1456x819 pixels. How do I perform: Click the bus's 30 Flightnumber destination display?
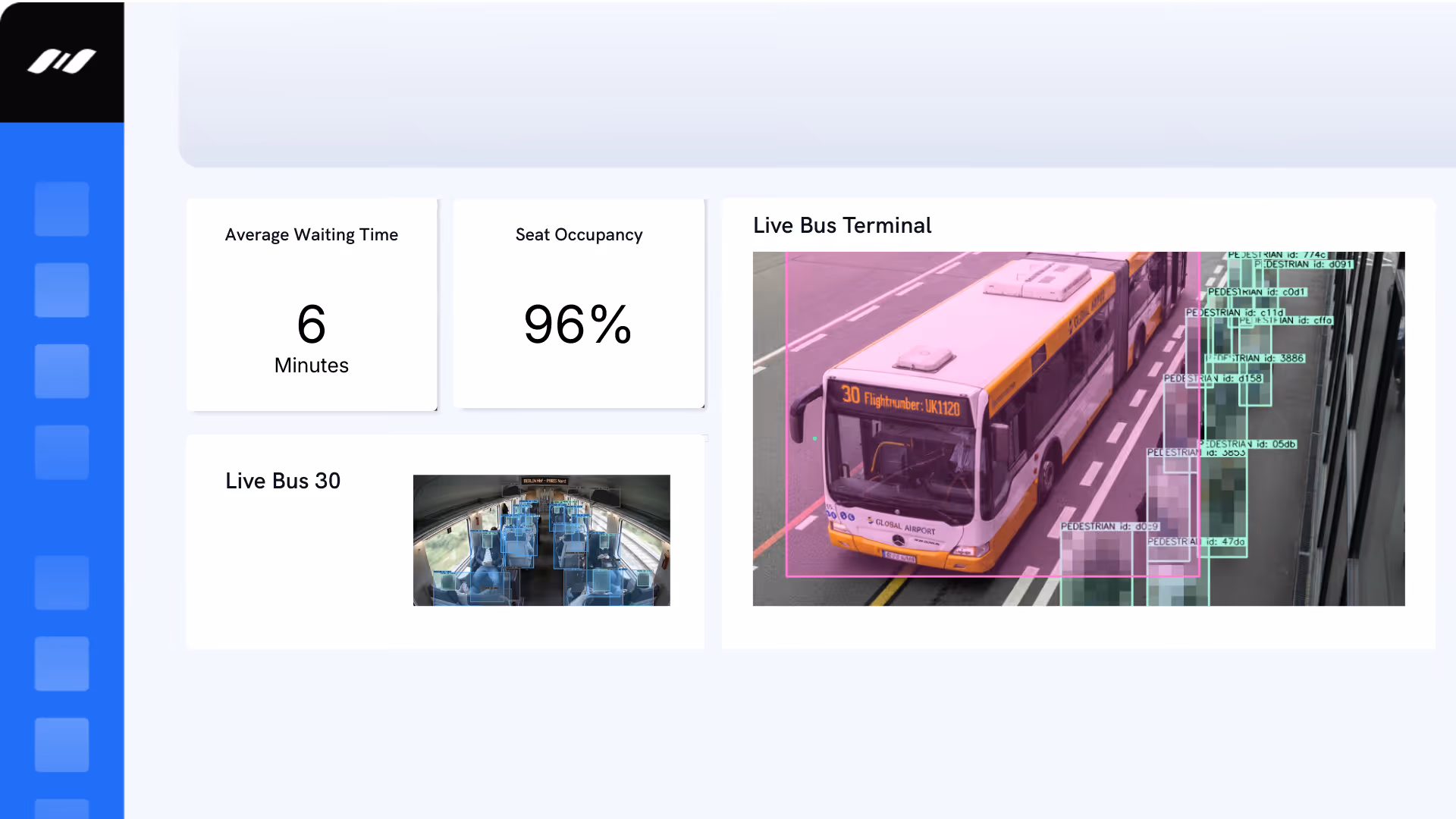click(x=900, y=401)
